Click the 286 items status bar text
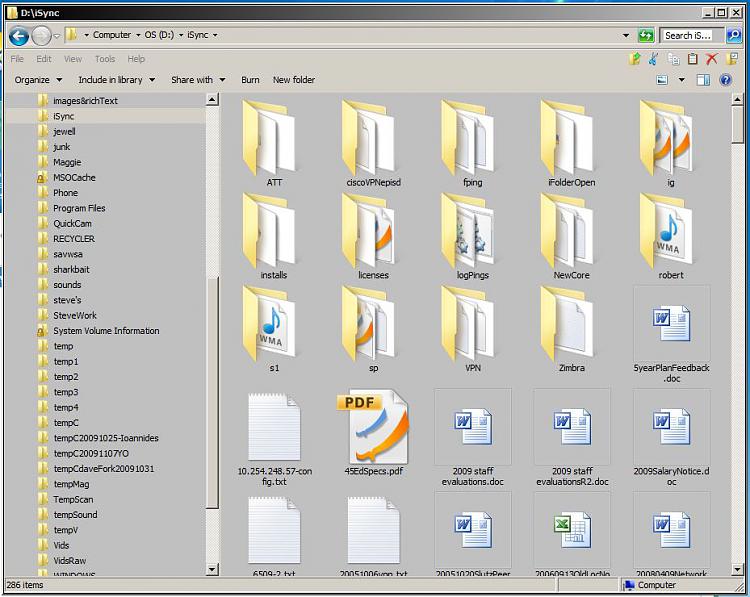This screenshot has width=750, height=597. [25, 585]
